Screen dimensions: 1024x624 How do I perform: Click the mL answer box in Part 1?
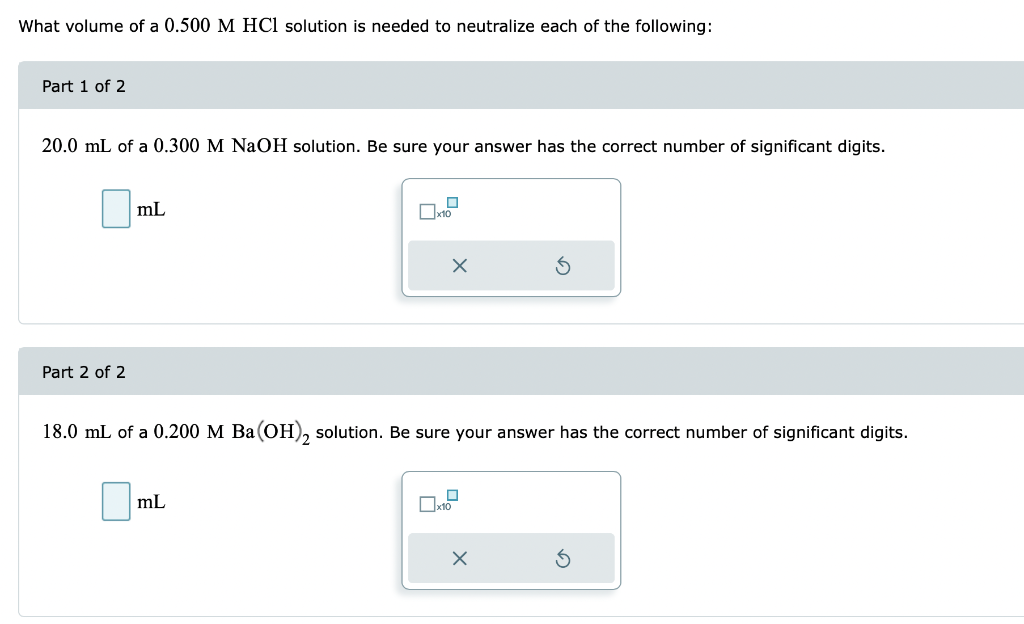pyautogui.click(x=115, y=209)
